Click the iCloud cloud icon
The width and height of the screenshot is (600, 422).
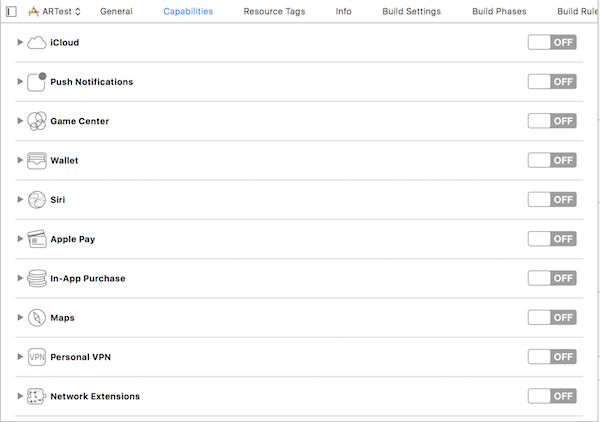pos(37,43)
